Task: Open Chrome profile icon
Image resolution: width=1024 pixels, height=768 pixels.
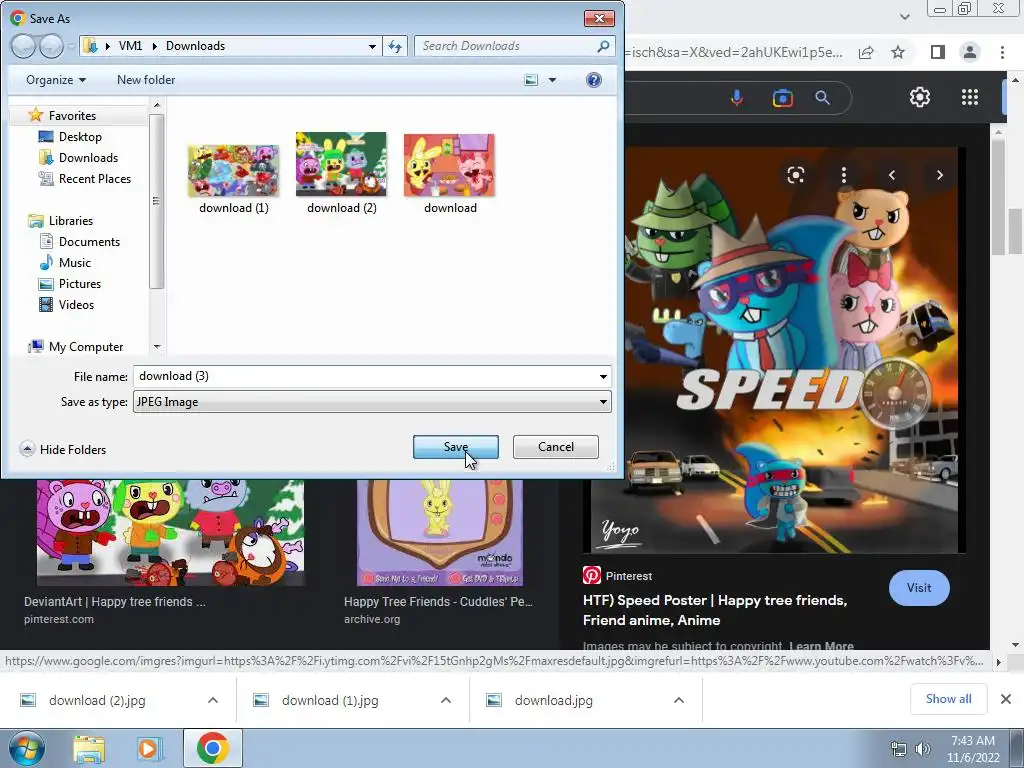Action: pos(970,52)
